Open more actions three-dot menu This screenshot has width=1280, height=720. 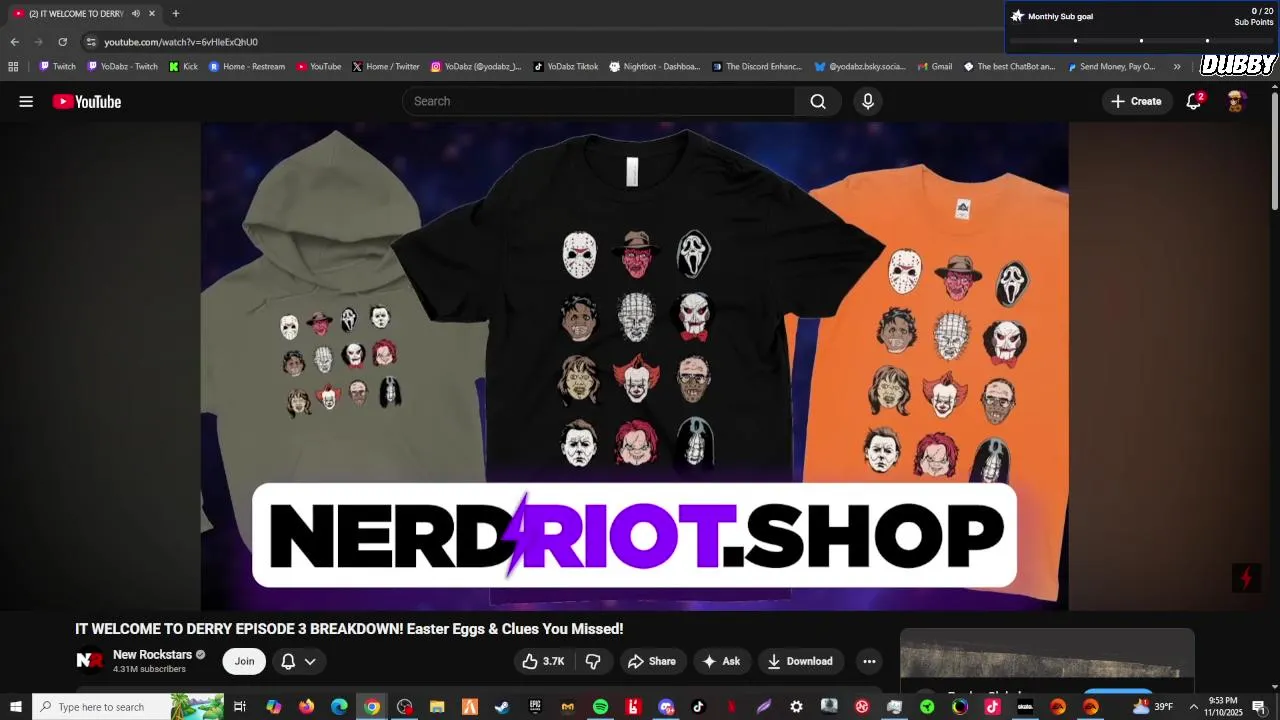click(x=869, y=661)
